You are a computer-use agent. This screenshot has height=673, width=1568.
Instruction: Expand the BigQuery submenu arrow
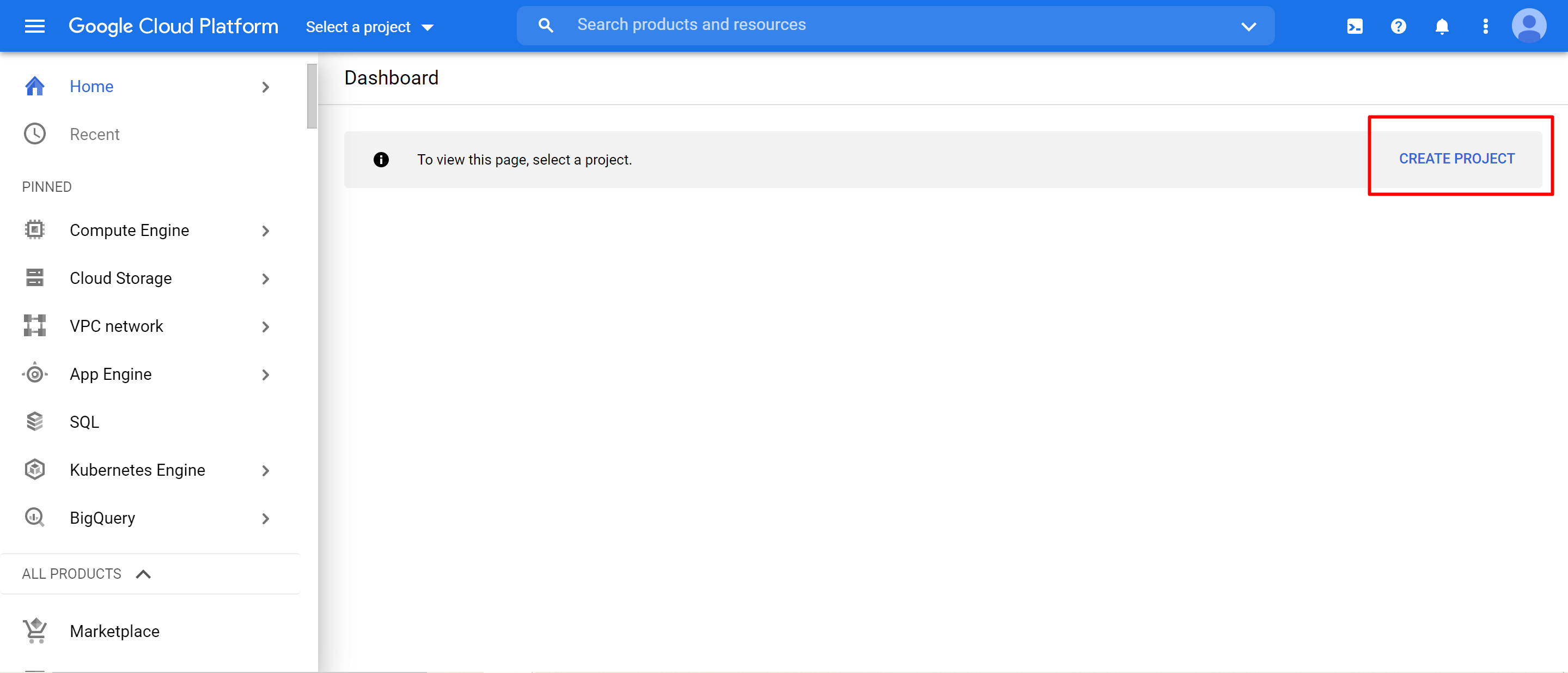point(265,519)
